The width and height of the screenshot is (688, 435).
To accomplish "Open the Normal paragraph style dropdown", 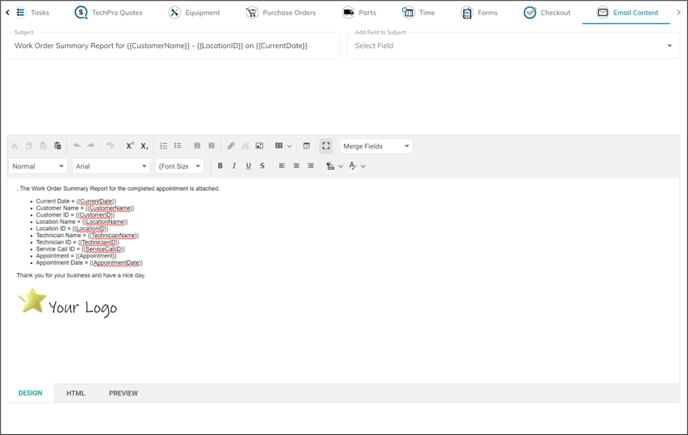I will 38,166.
